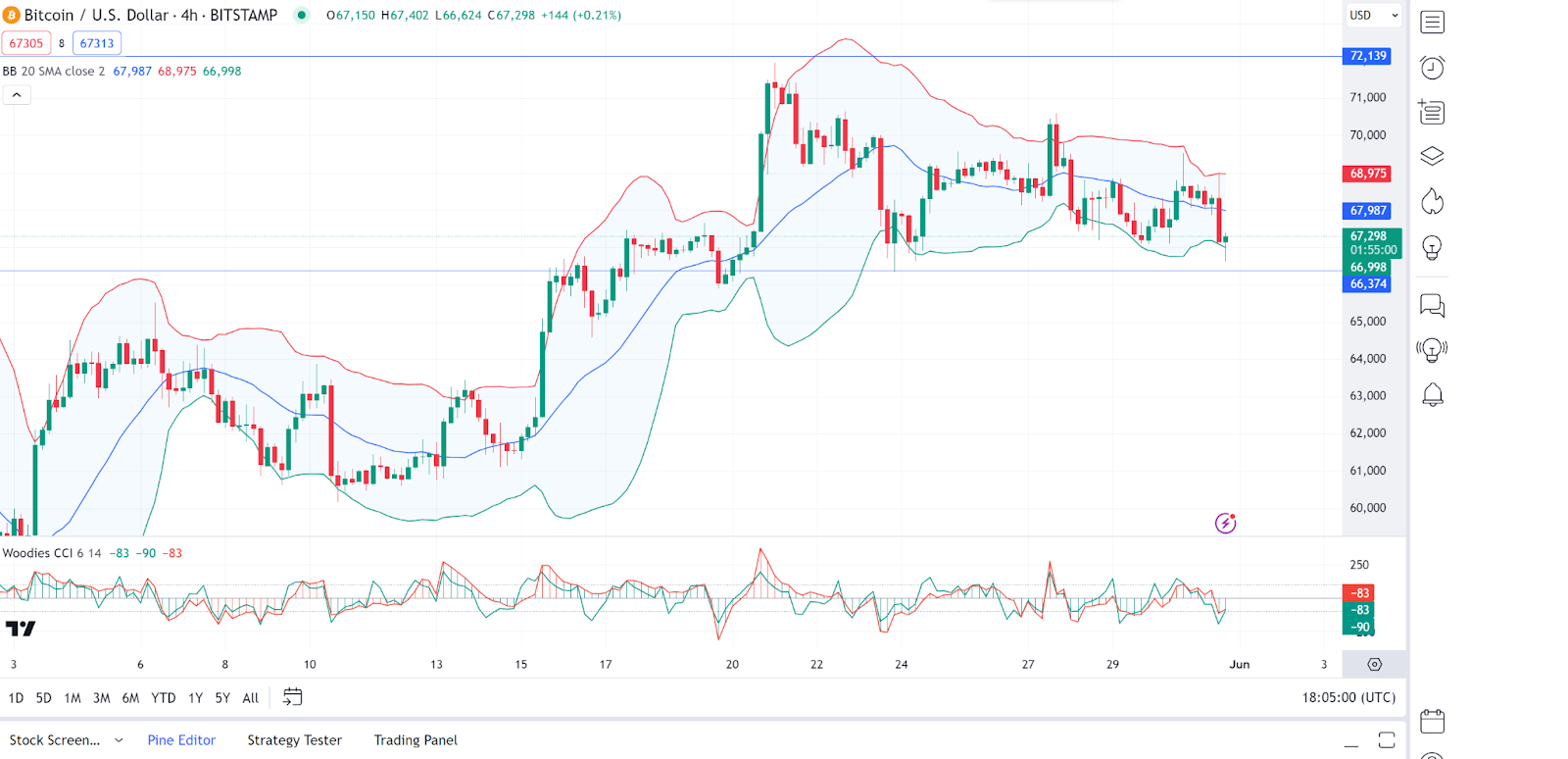Click the 60,000 price axis label
This screenshot has height=759, width=1568.
tap(1368, 508)
